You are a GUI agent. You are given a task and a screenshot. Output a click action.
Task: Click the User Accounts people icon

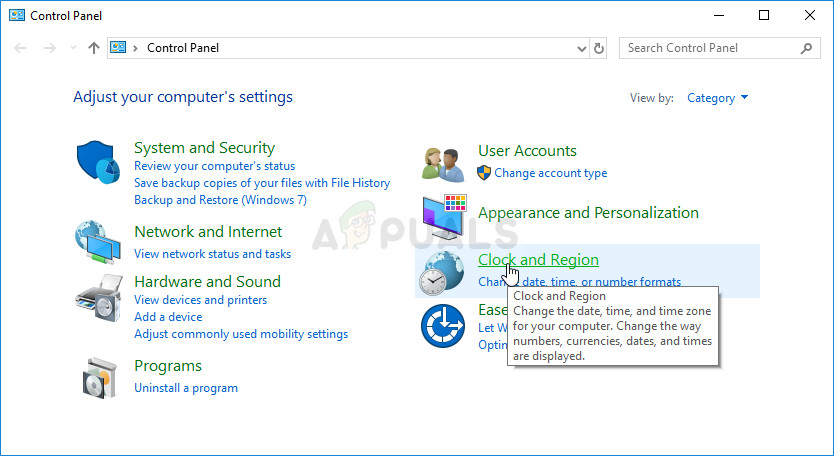443,162
